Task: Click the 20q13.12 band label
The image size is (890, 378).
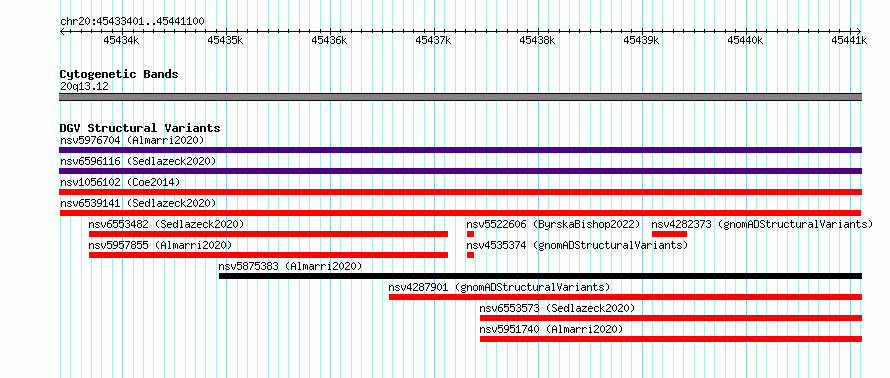Action: (84, 87)
